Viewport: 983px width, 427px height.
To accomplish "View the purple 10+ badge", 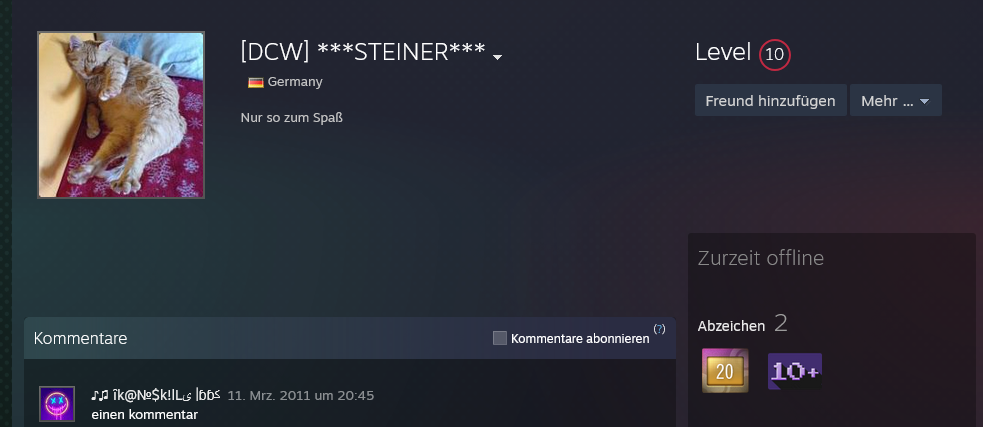I will 795,371.
